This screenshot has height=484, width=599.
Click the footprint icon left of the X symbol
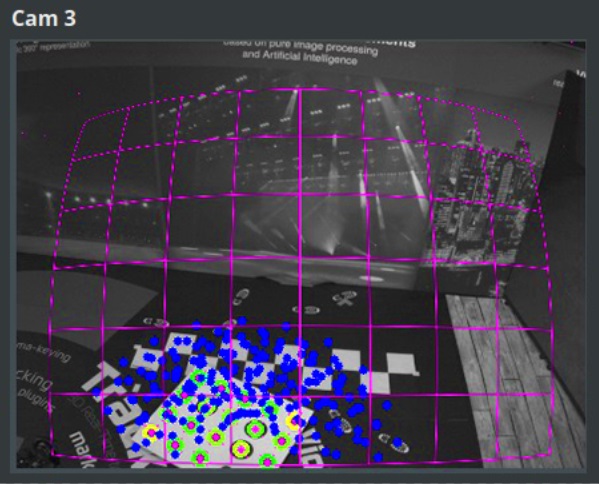point(241,296)
